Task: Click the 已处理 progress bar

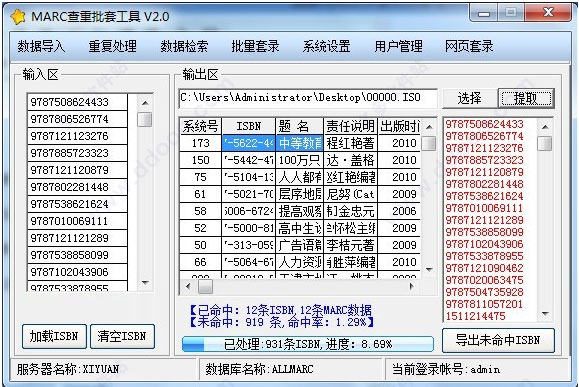Action: point(308,344)
